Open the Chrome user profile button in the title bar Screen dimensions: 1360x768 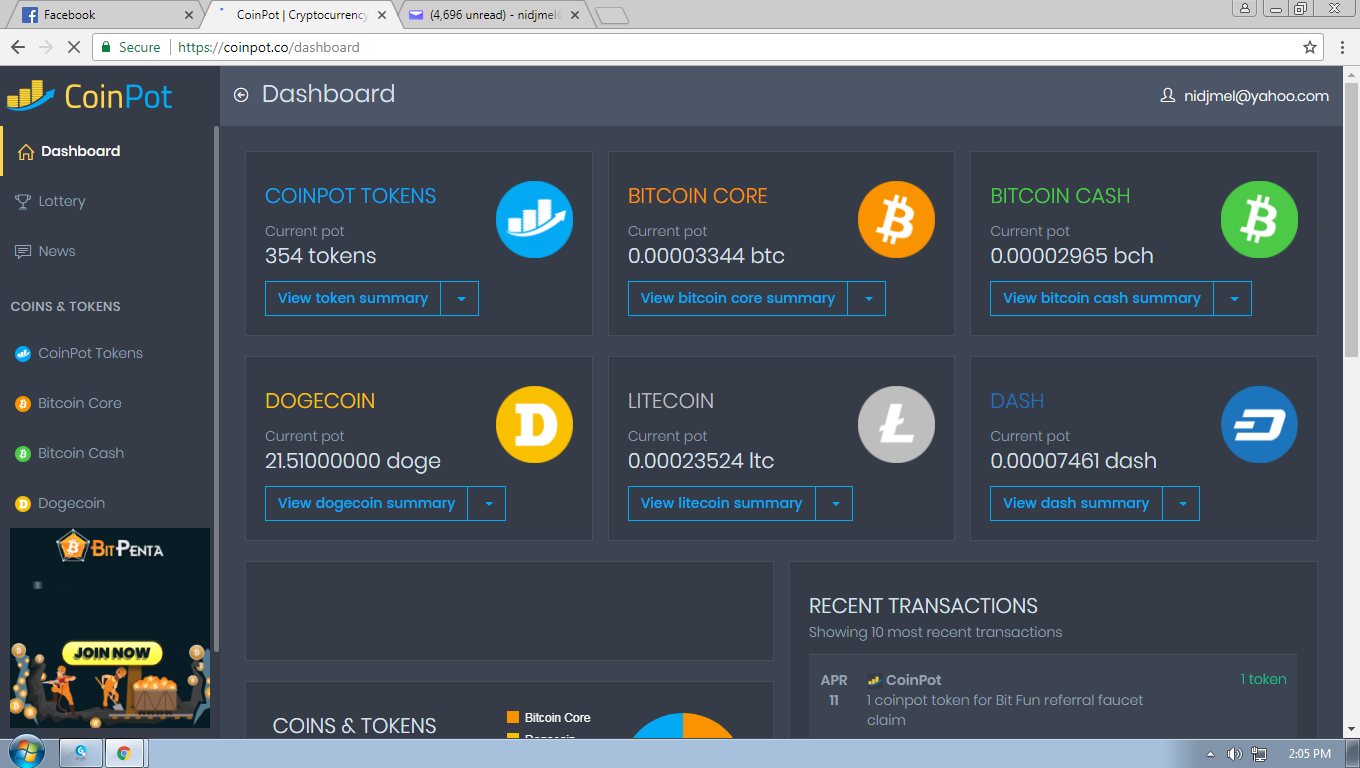[x=1245, y=8]
